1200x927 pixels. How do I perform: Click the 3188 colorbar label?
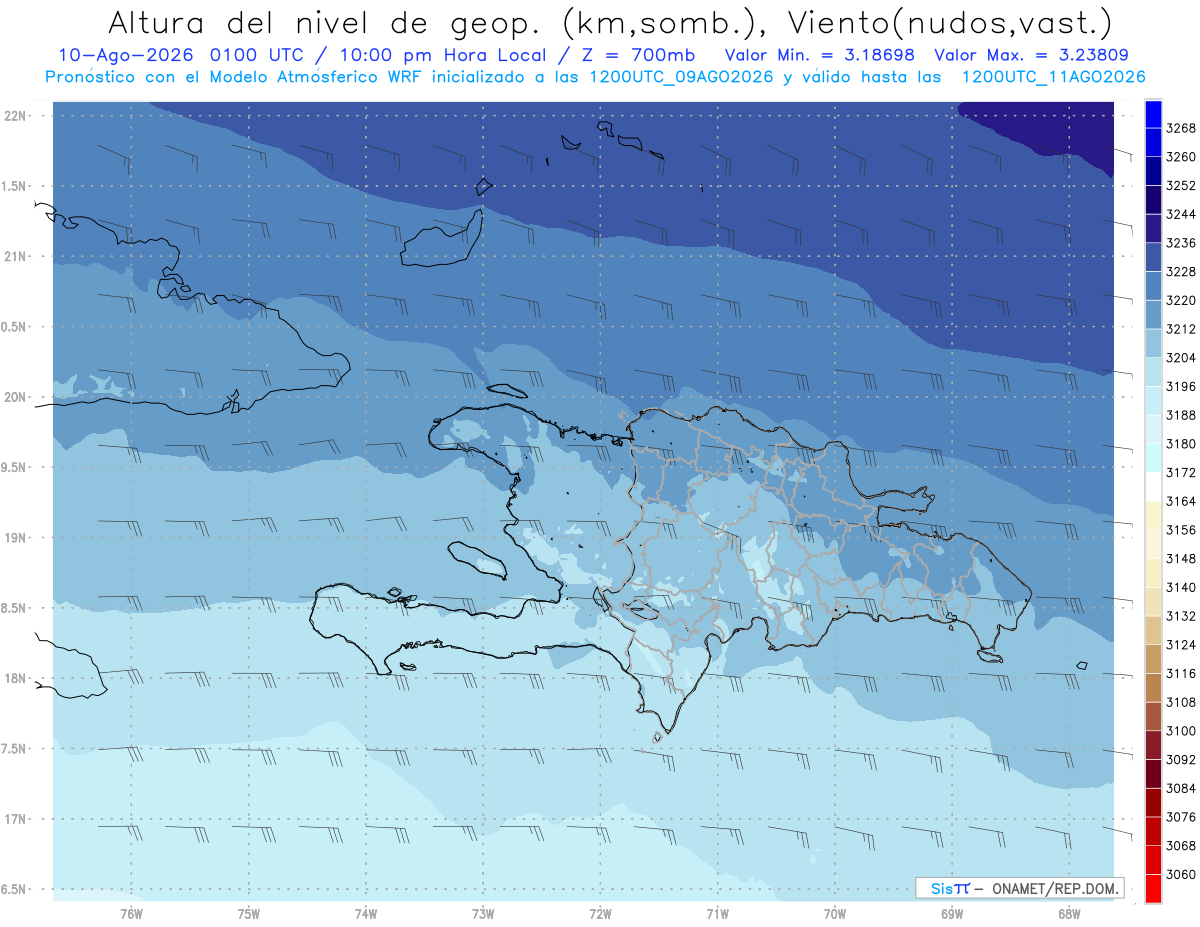pos(1180,415)
